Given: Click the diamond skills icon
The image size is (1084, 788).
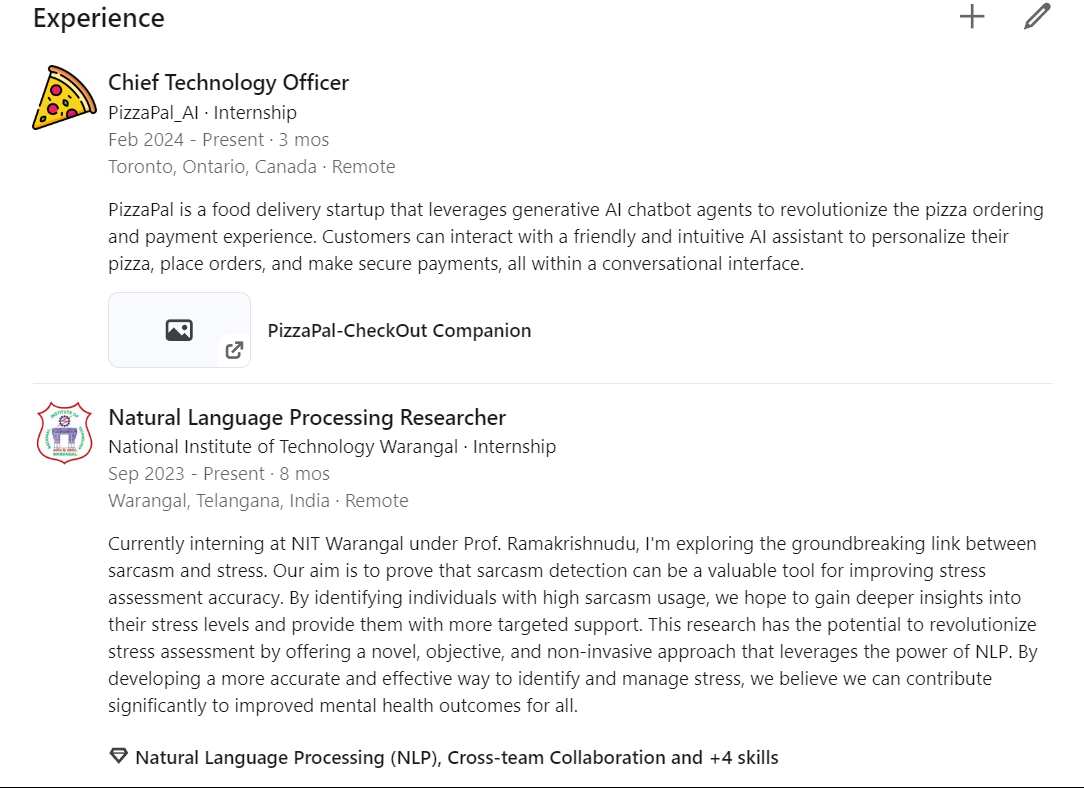Looking at the screenshot, I should [118, 757].
